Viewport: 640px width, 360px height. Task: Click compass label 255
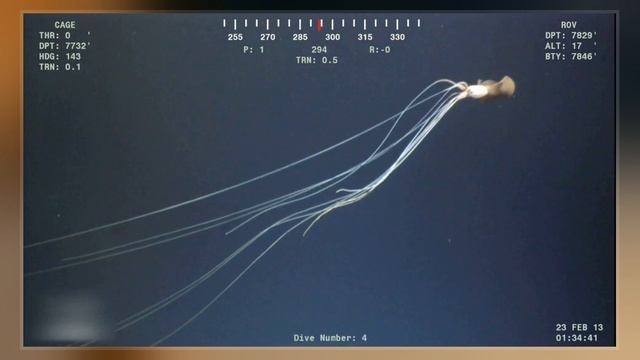235,37
